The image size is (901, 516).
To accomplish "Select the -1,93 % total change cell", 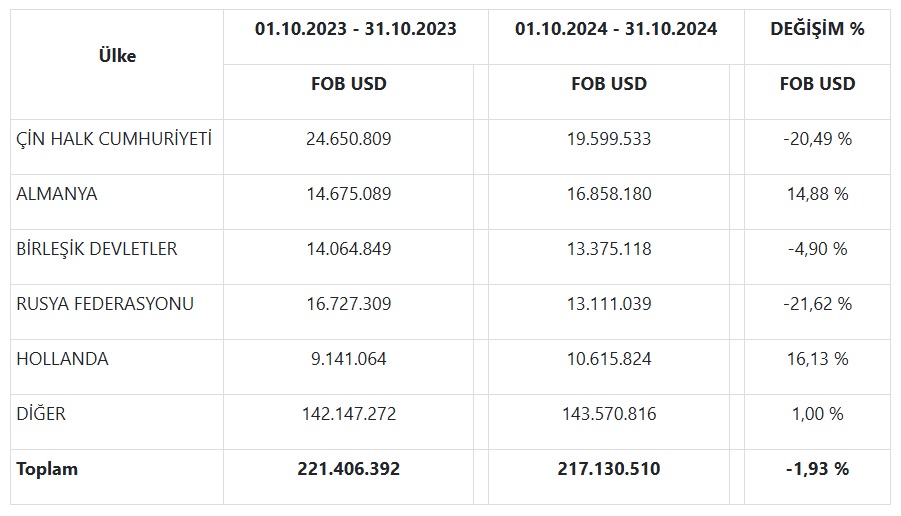I will click(x=817, y=469).
